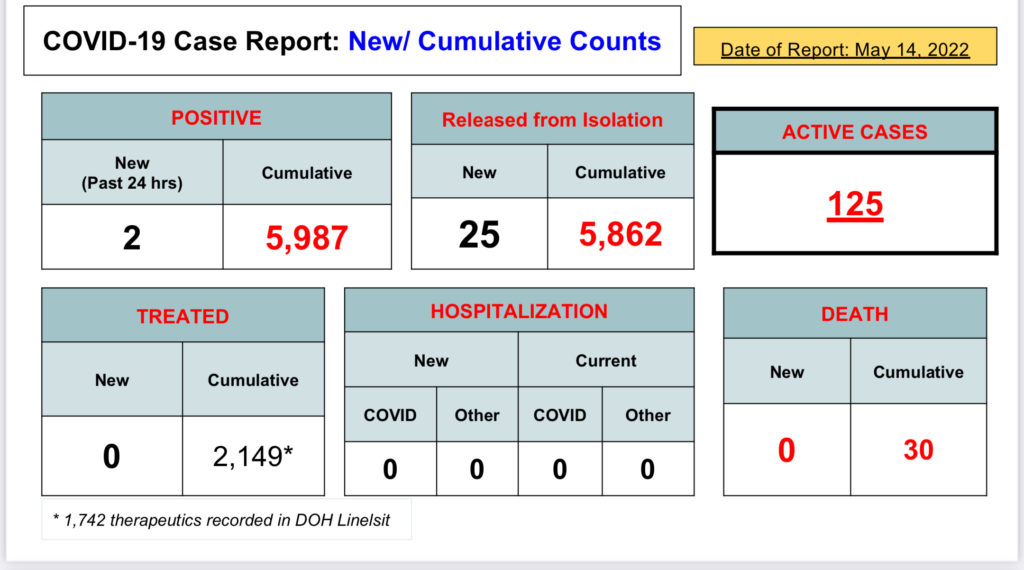Image resolution: width=1024 pixels, height=570 pixels.
Task: Click "Other" label under Current hospitalization
Action: tap(648, 415)
